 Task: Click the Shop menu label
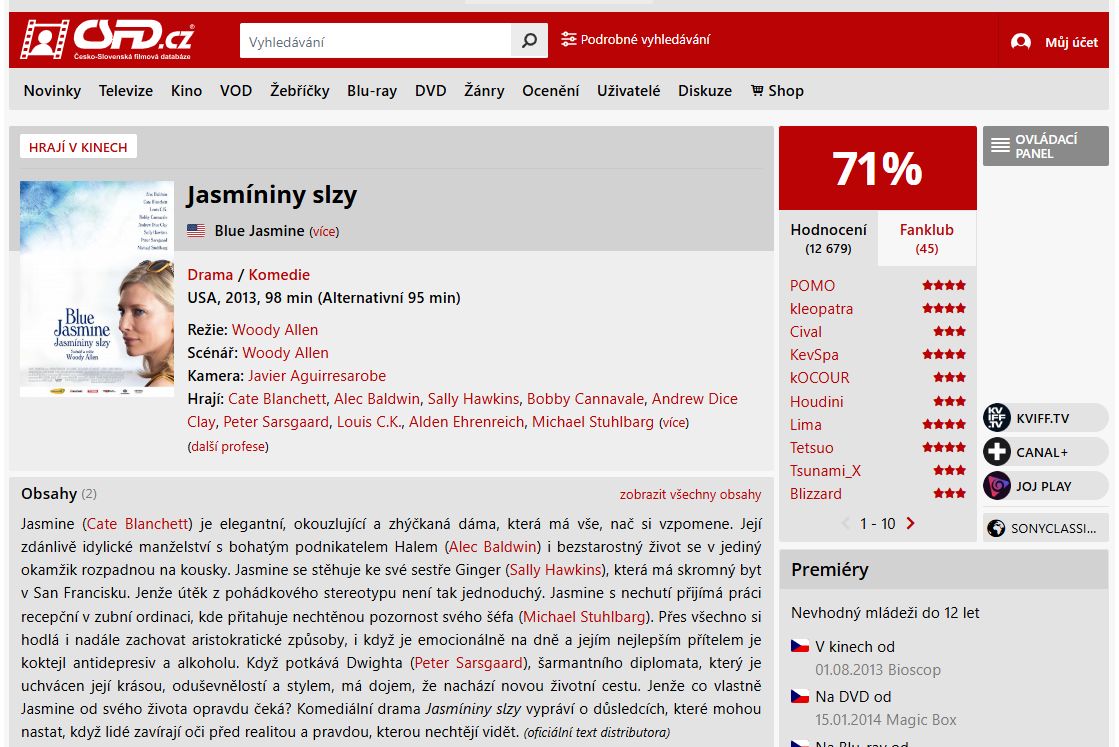[786, 91]
